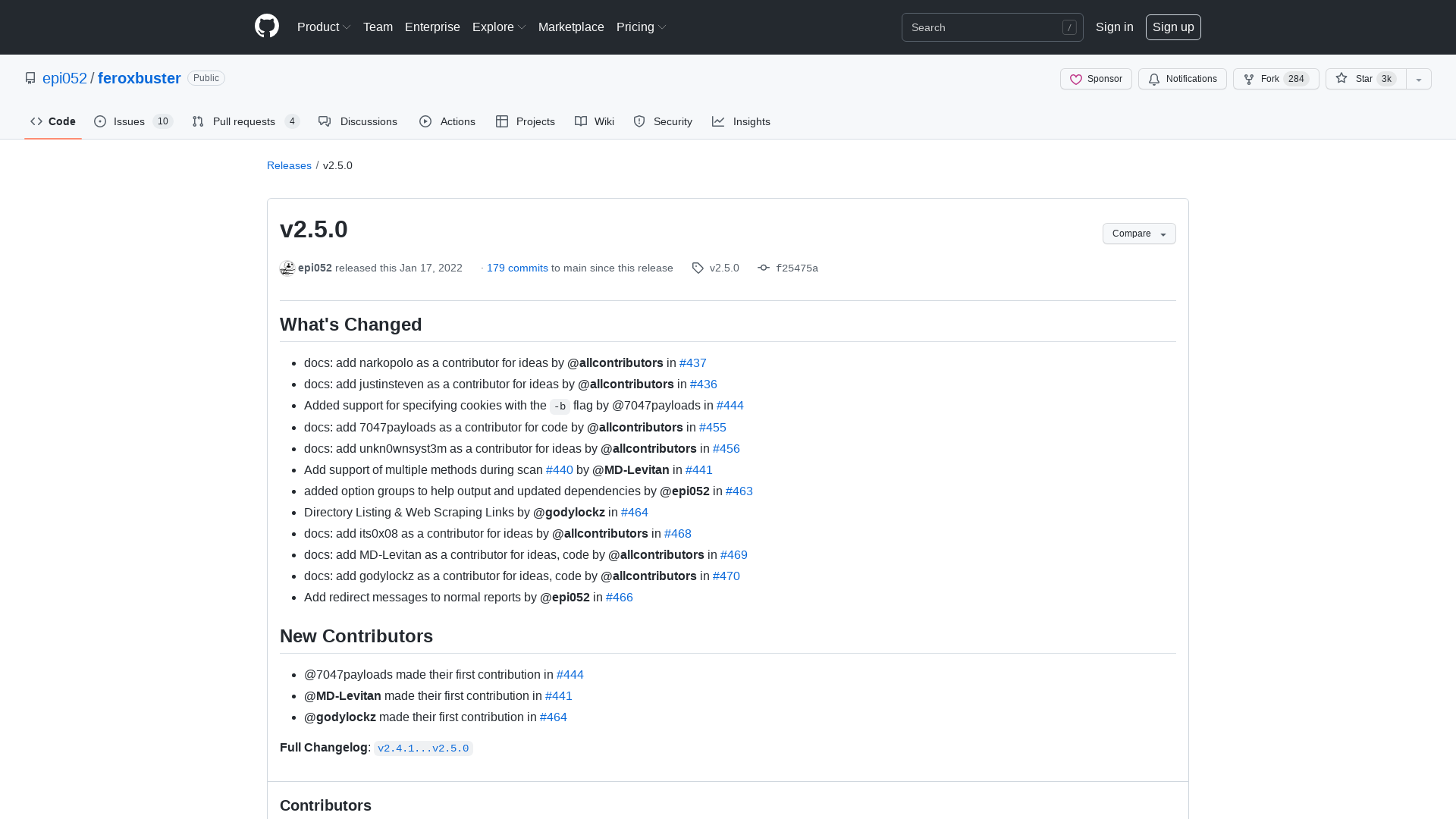Go to Marketplace
The image size is (1456, 819).
[571, 27]
